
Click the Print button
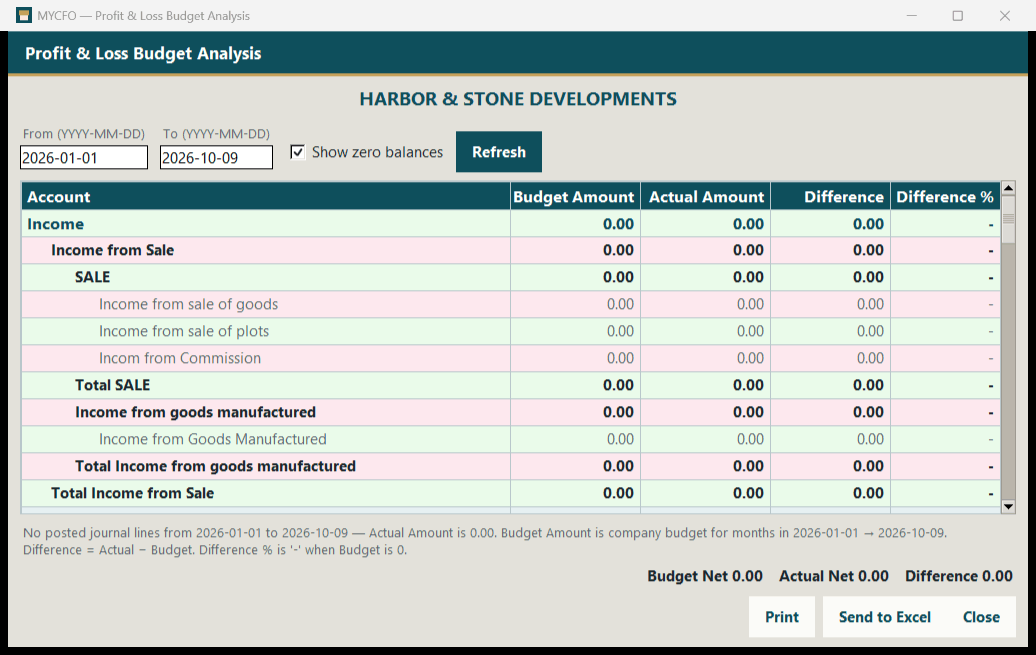pyautogui.click(x=782, y=617)
